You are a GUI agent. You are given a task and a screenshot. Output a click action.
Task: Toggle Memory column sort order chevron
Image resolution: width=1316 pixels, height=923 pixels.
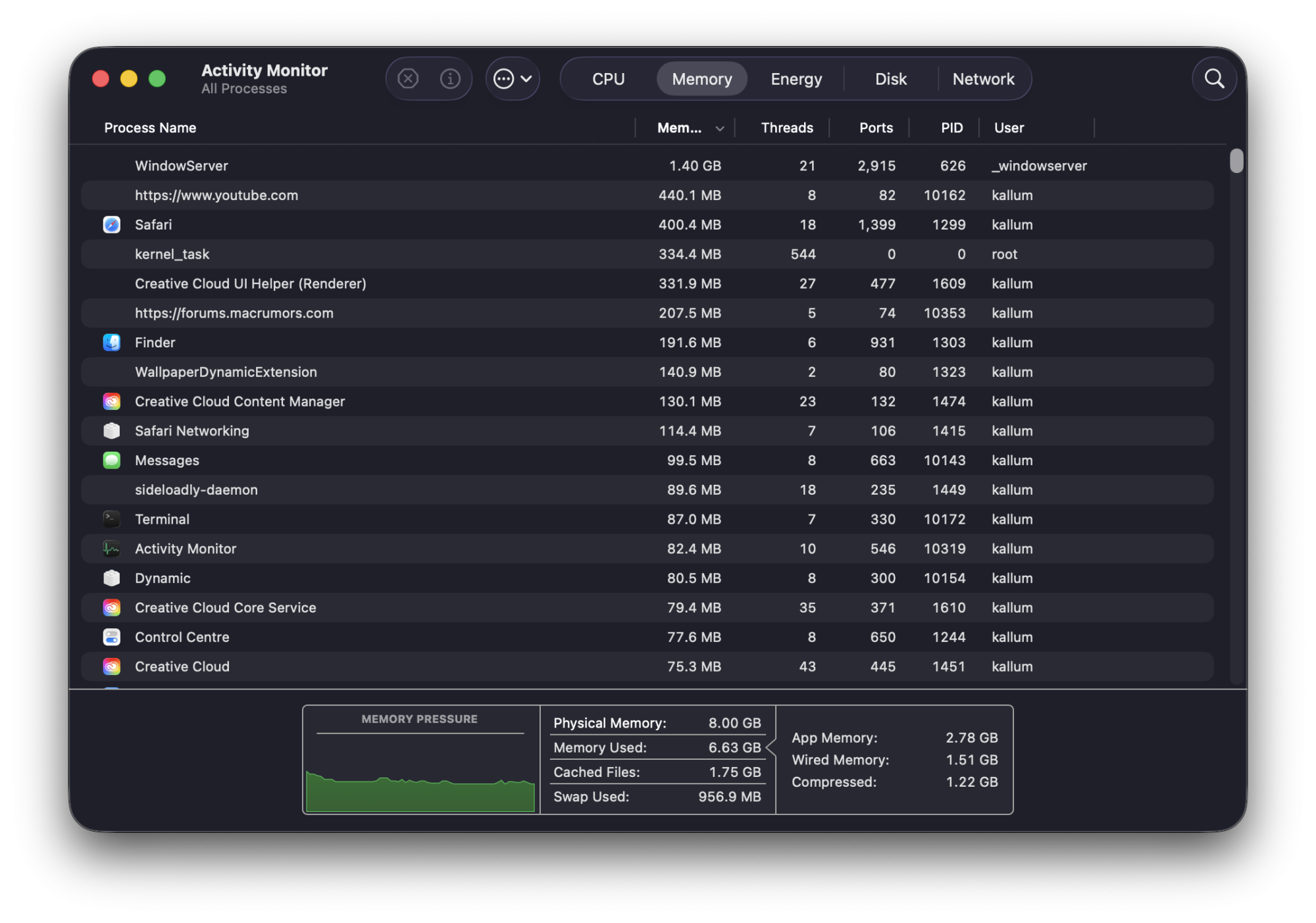[x=720, y=128]
